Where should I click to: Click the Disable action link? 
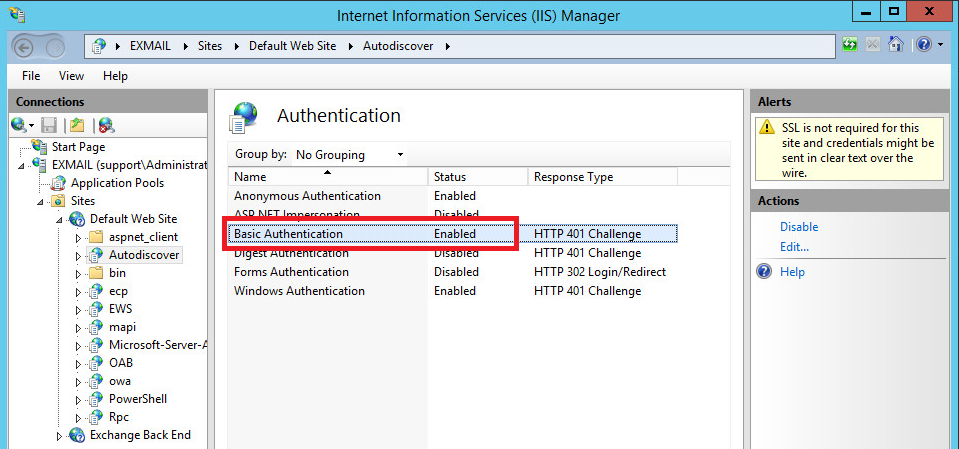click(x=799, y=227)
